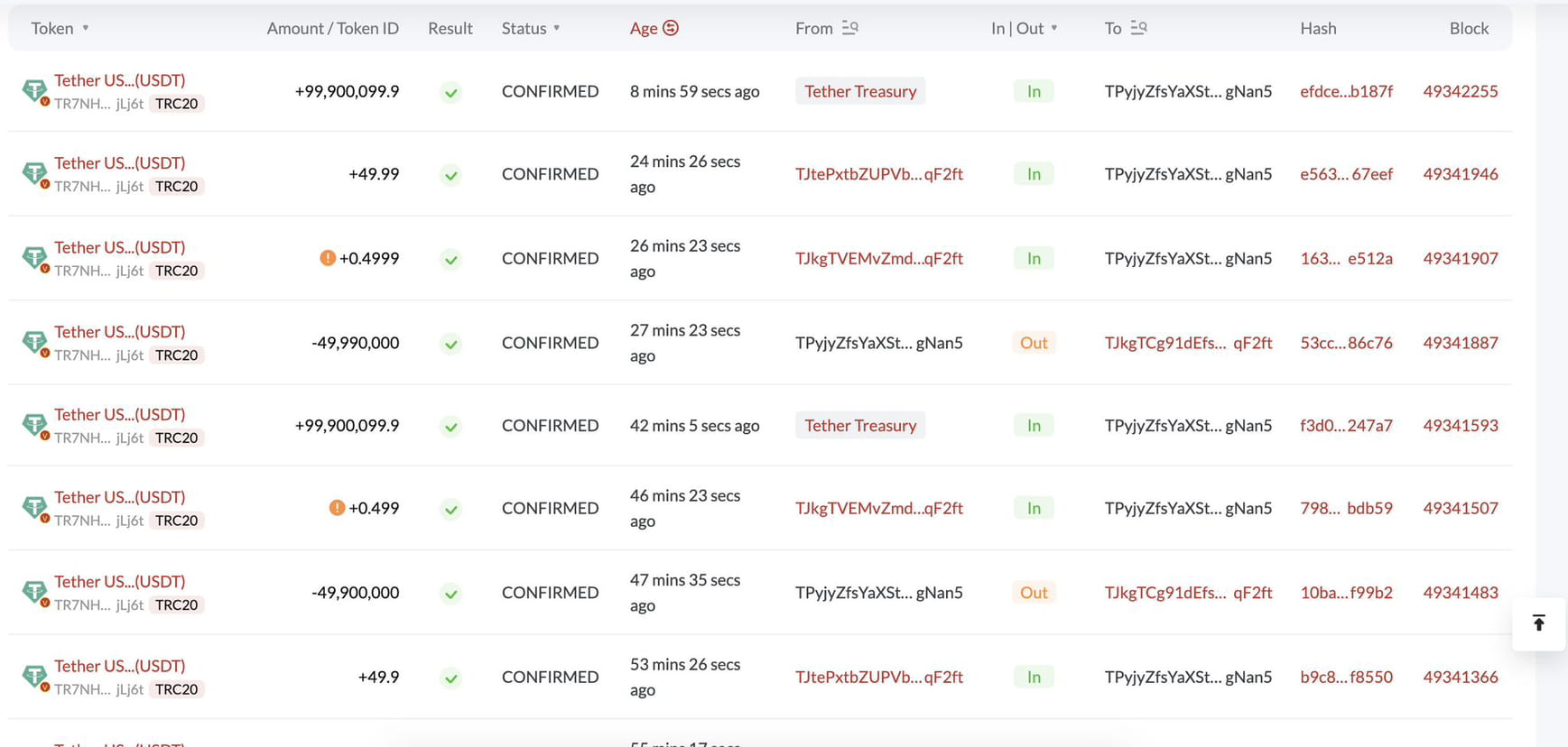Expand the Status column filter dropdown

556,28
